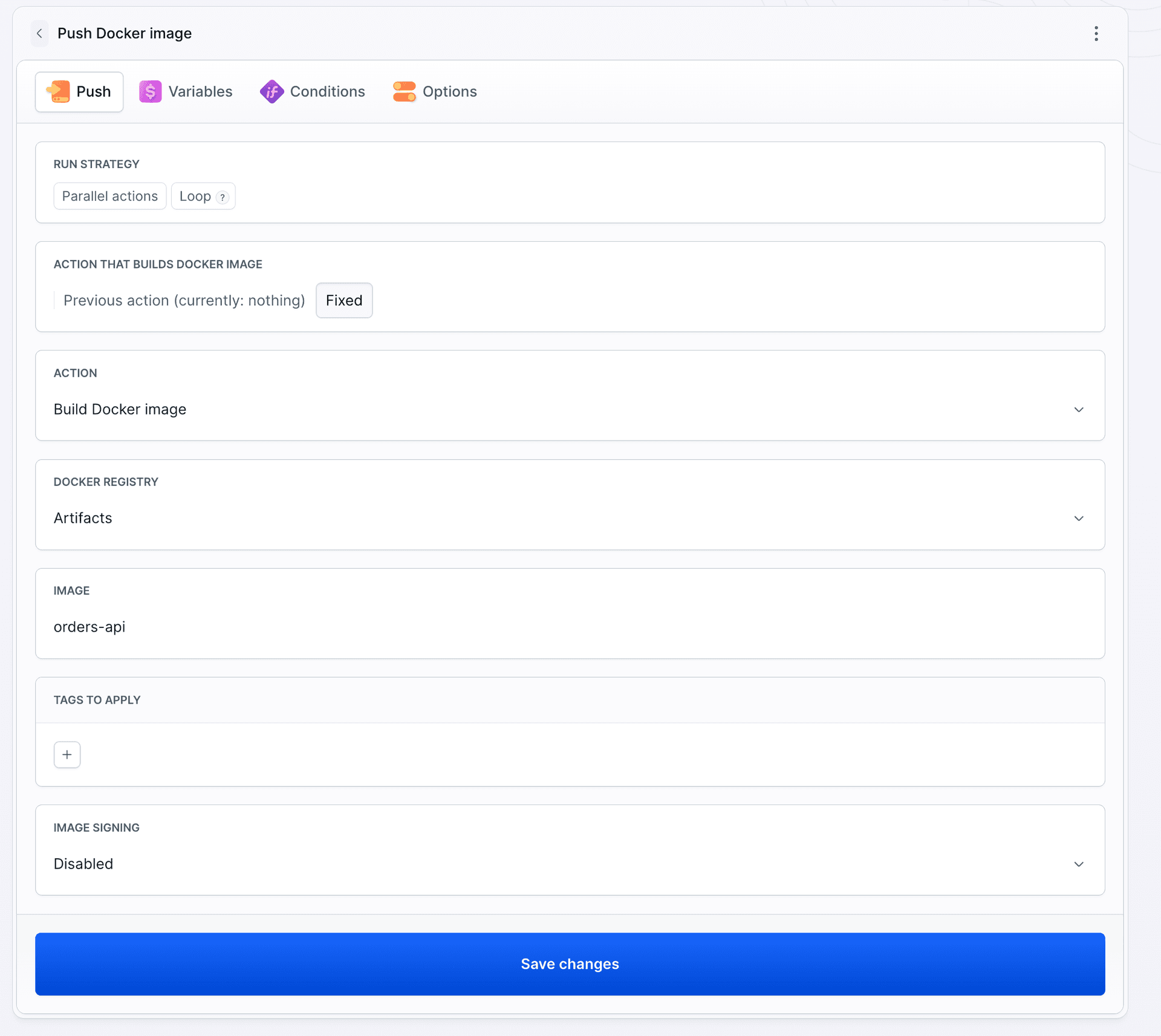Image resolution: width=1161 pixels, height=1036 pixels.
Task: Select the Fixed action option
Action: tap(344, 300)
